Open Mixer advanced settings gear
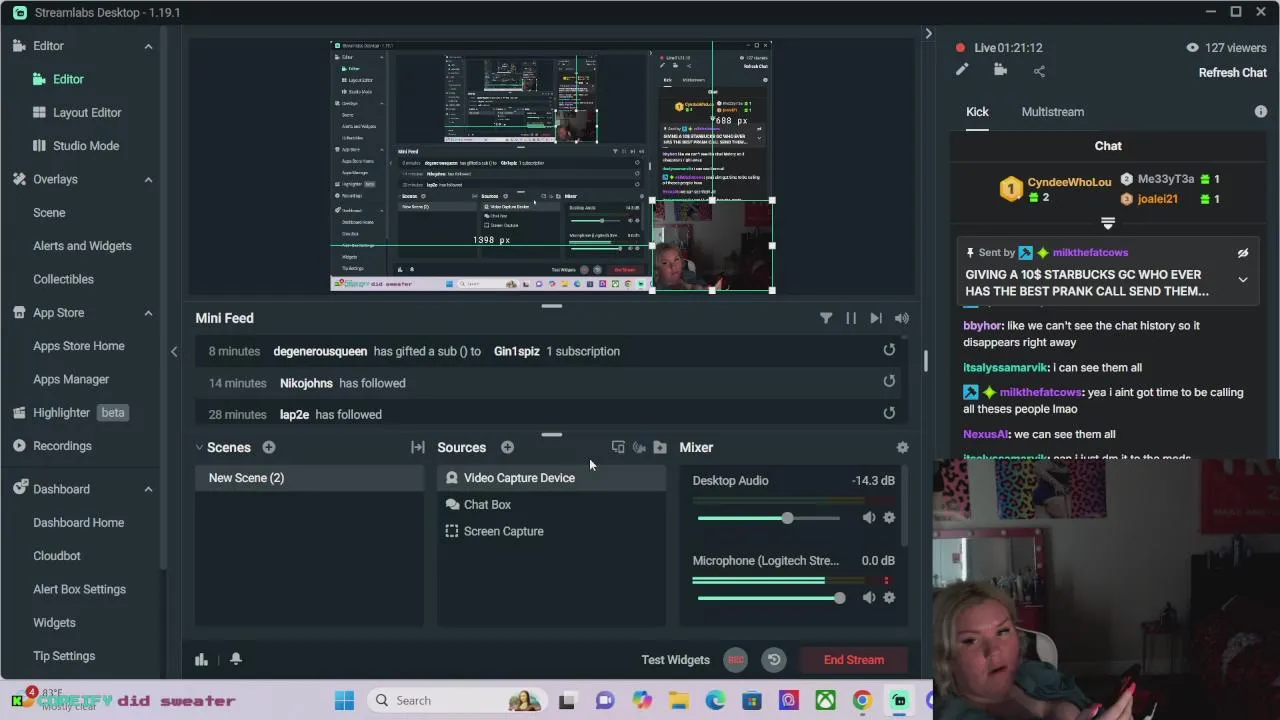Image resolution: width=1280 pixels, height=720 pixels. [902, 448]
